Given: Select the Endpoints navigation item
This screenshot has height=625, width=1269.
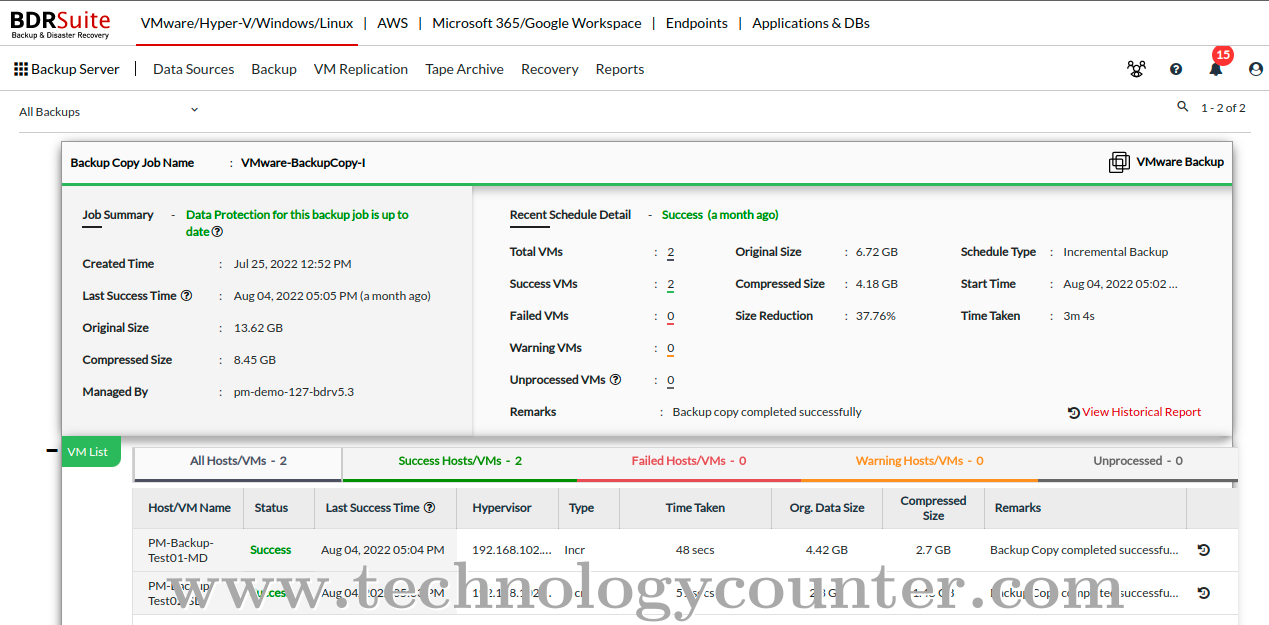Looking at the screenshot, I should (696, 22).
